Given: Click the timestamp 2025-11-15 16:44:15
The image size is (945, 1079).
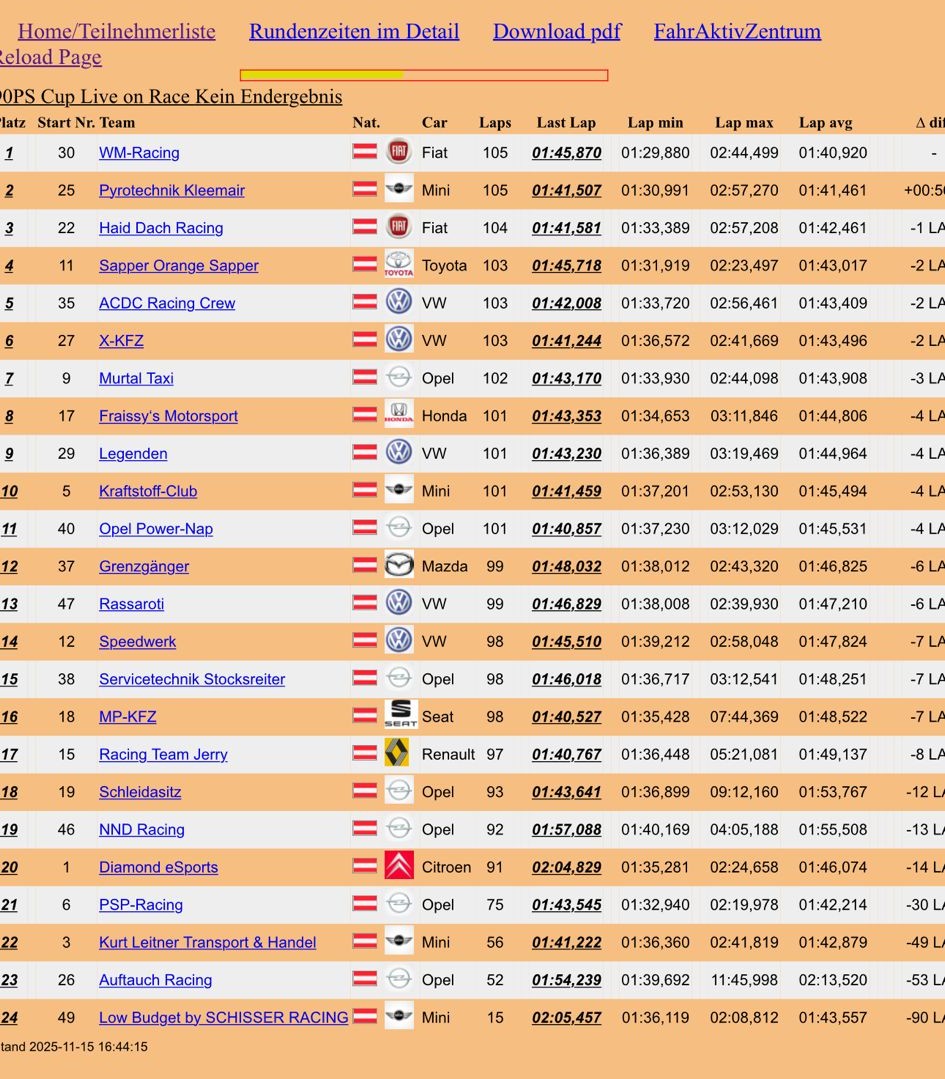Looking at the screenshot, I should [x=88, y=1047].
